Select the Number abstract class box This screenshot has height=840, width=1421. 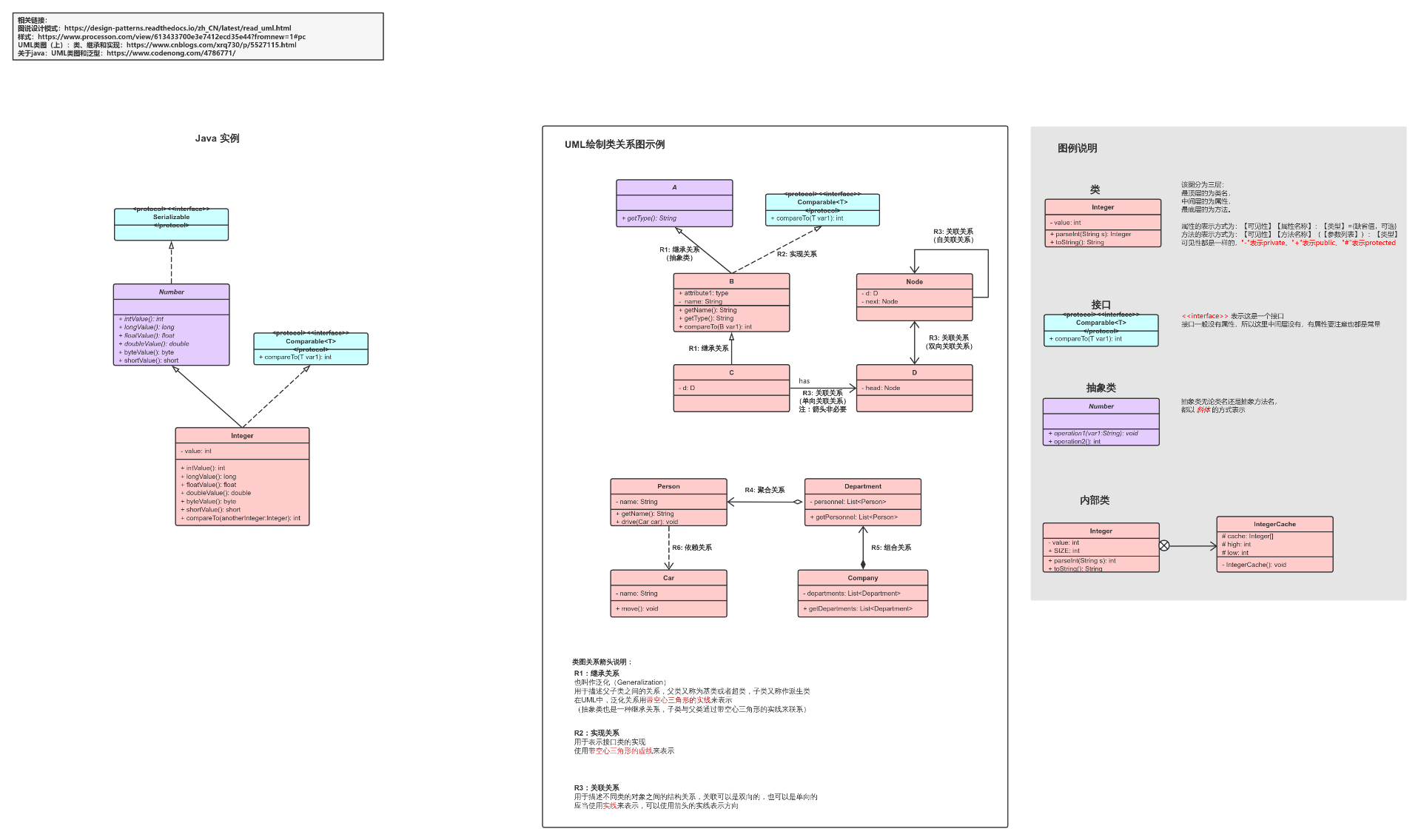coord(171,323)
